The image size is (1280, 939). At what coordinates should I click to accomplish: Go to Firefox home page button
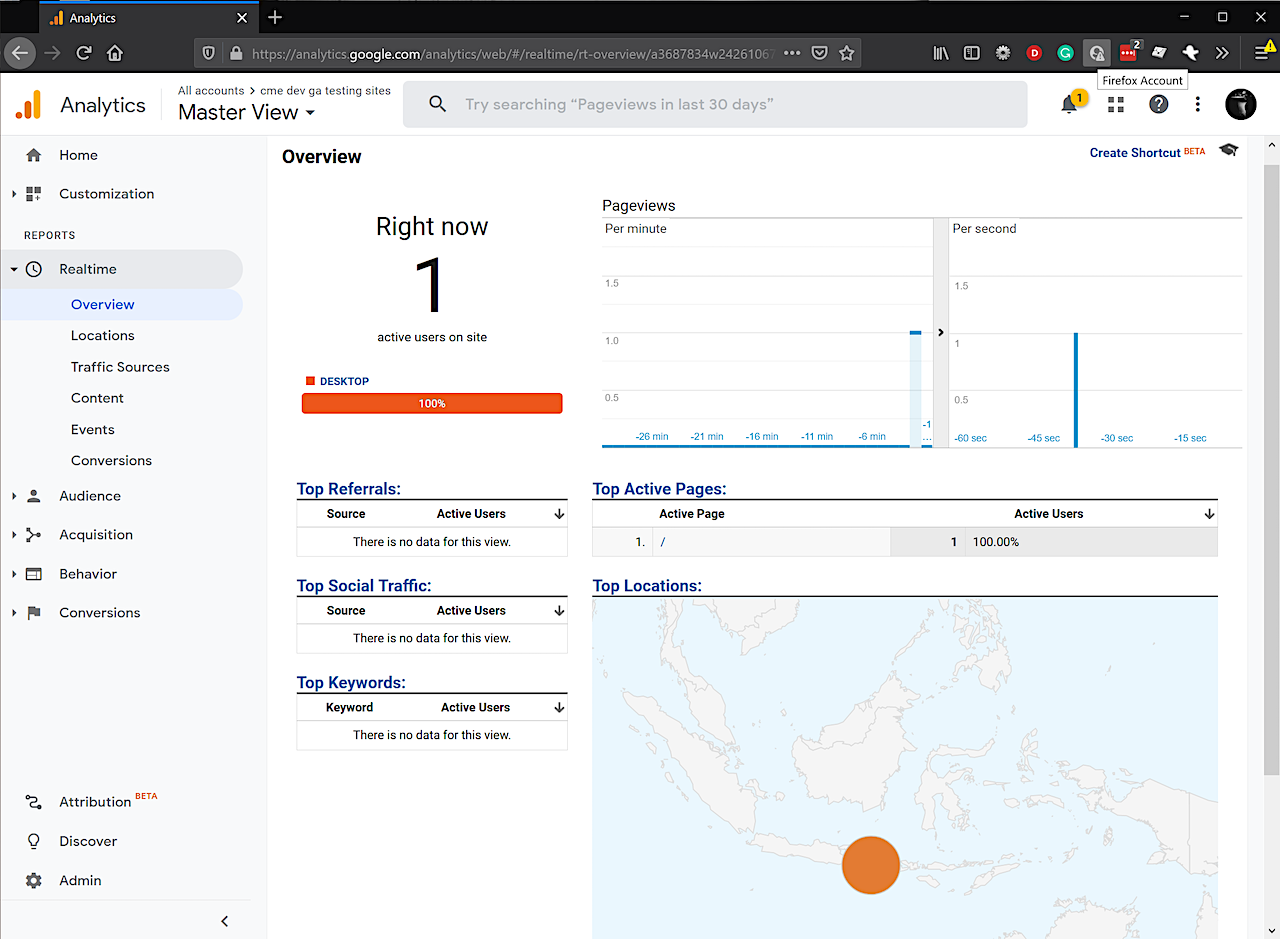point(116,53)
